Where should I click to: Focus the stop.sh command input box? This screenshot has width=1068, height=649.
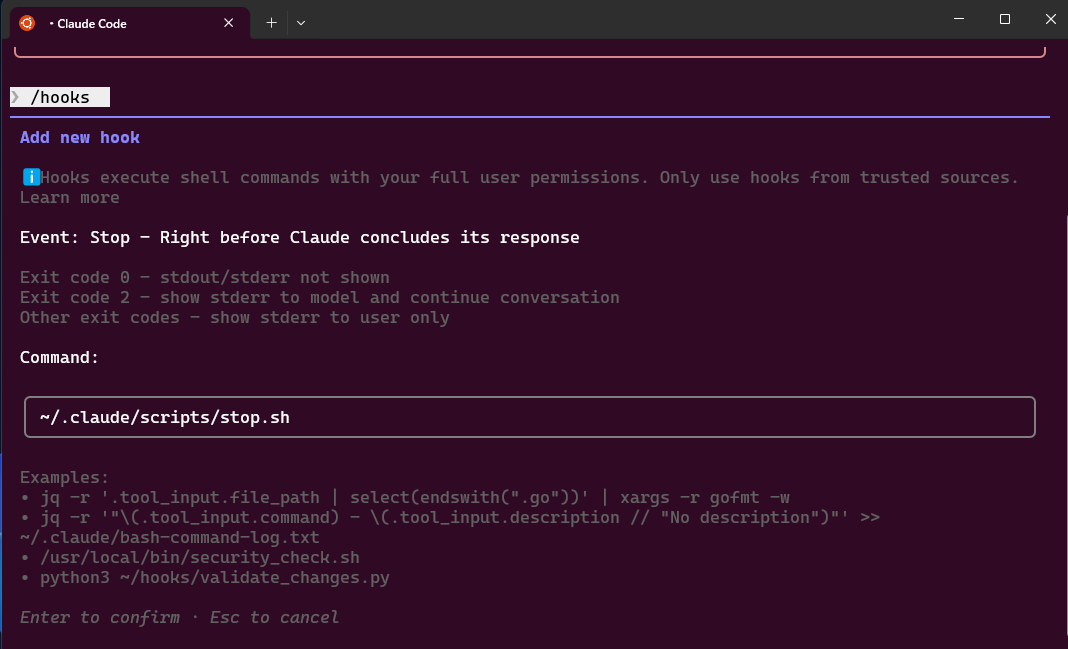coord(529,417)
